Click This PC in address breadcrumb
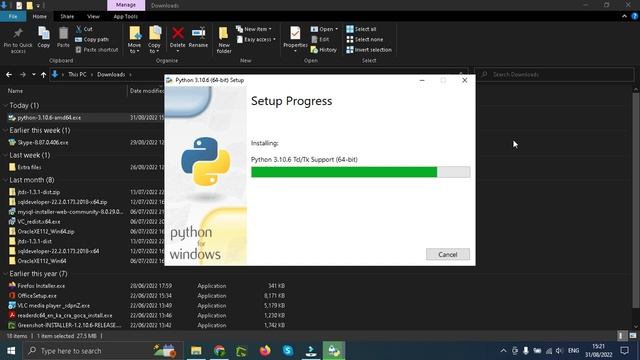This screenshot has height=360, width=640. point(77,75)
